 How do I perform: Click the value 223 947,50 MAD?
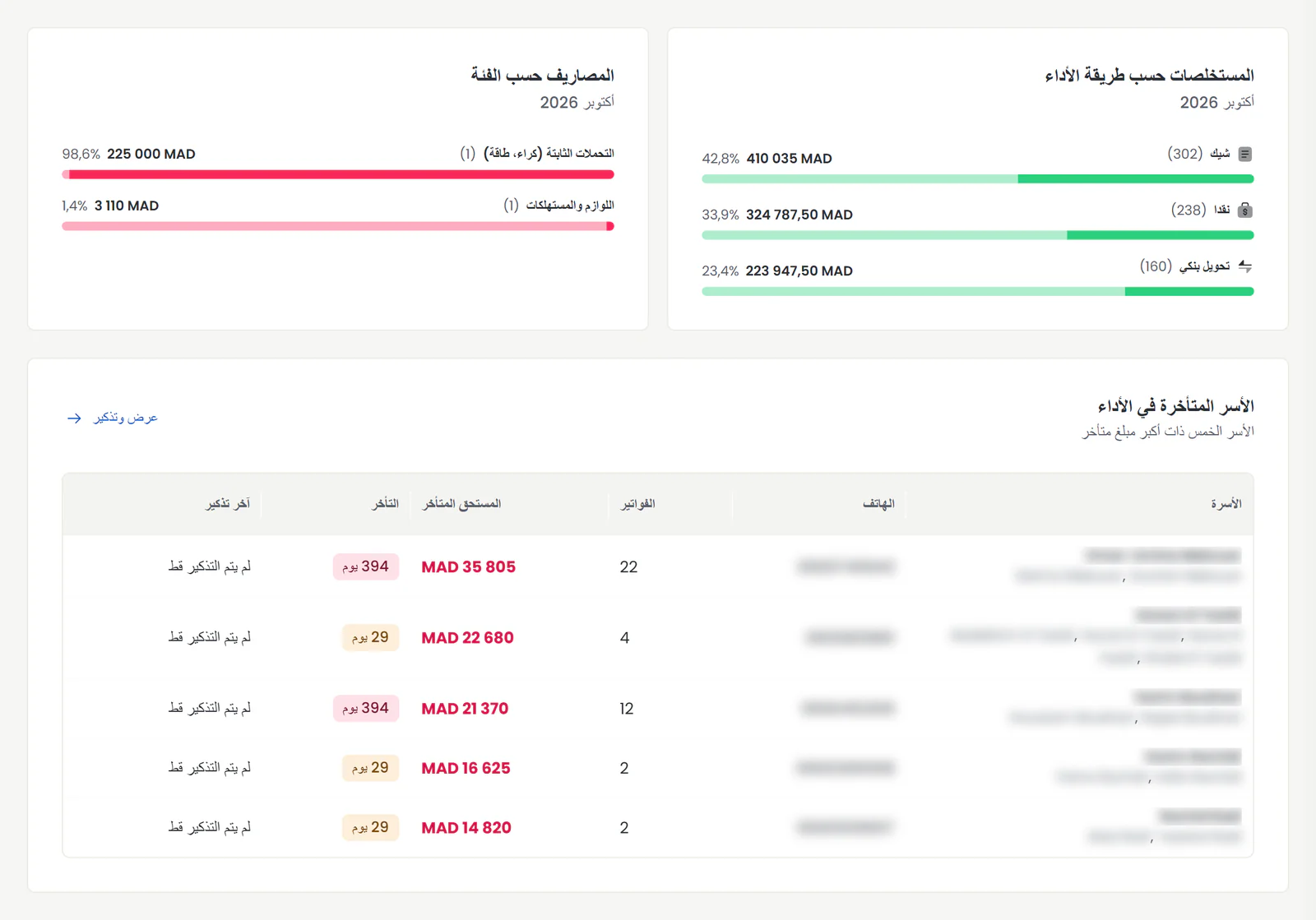pyautogui.click(x=799, y=271)
